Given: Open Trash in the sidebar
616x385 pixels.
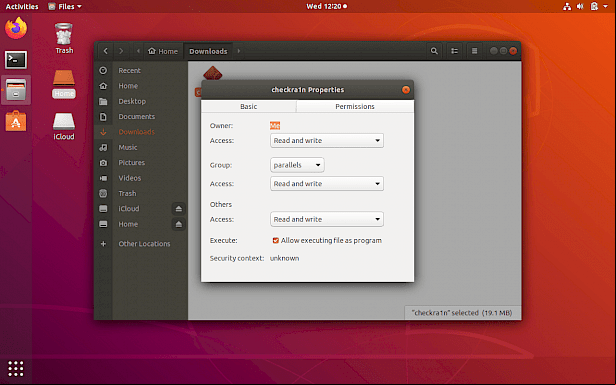Looking at the screenshot, I should click(x=141, y=193).
